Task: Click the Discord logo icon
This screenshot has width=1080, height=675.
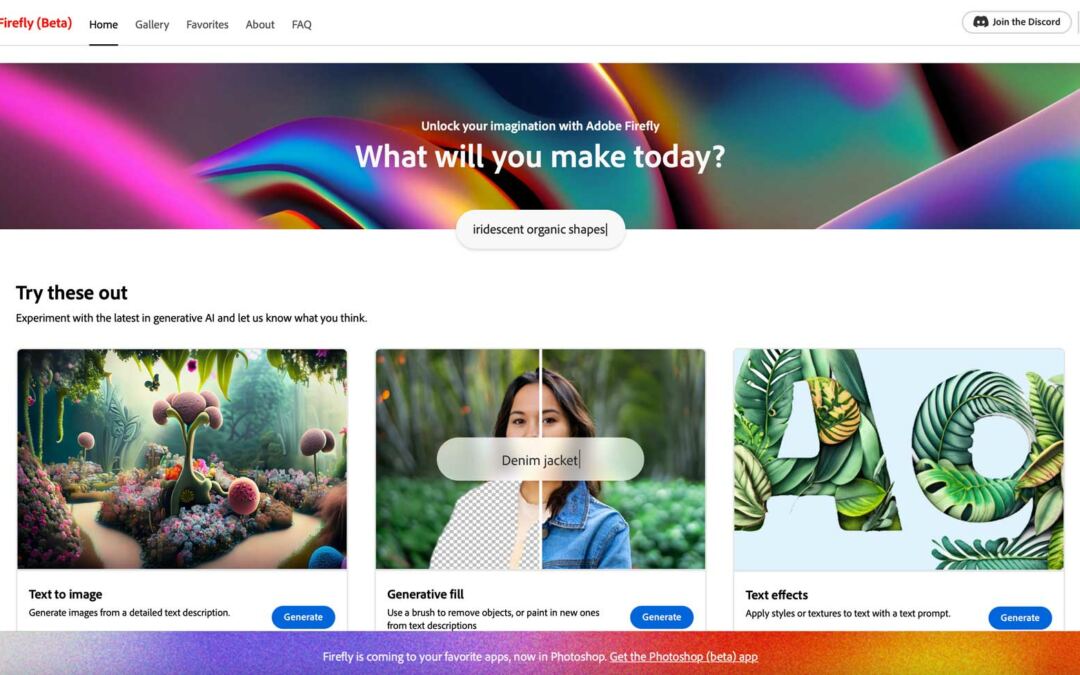Action: (x=980, y=22)
